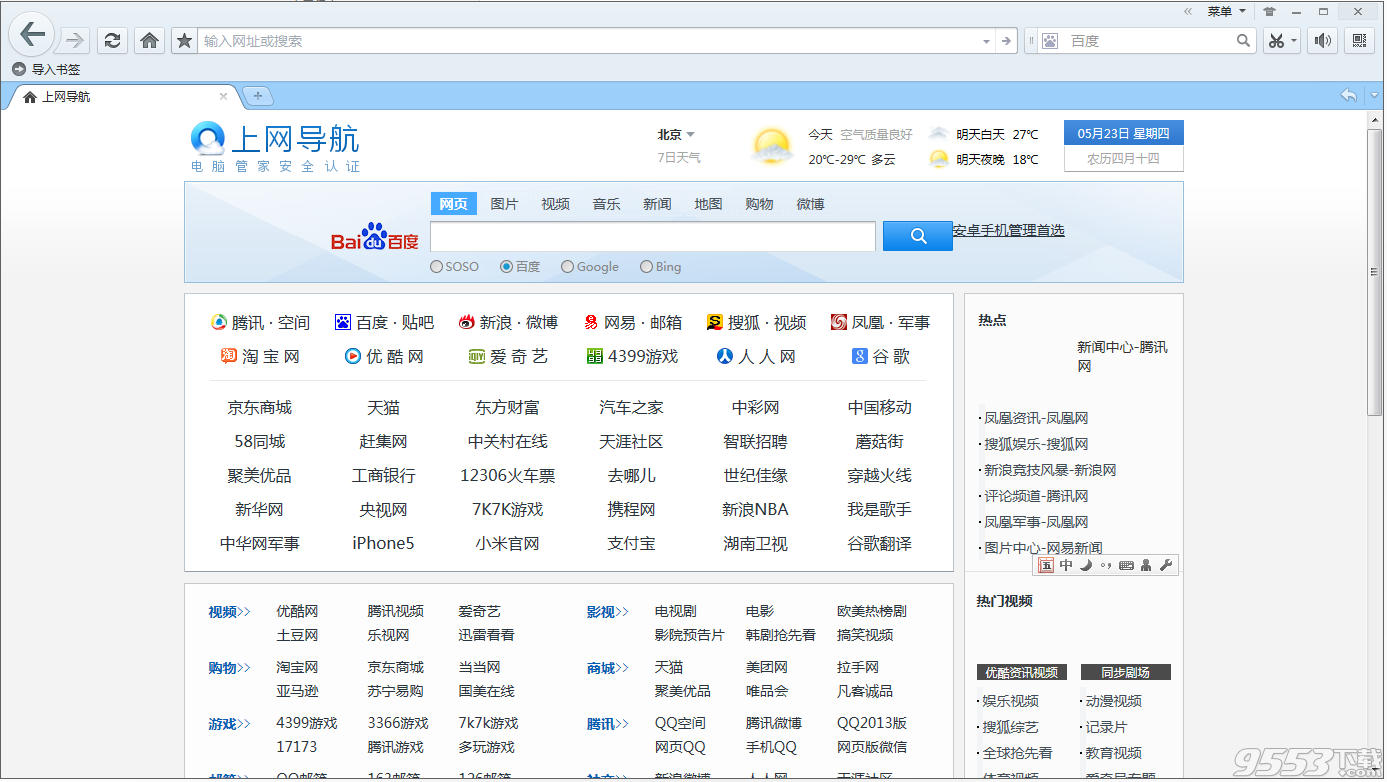Image resolution: width=1387 pixels, height=782 pixels.
Task: Click the 7日天气 forecast link
Action: (679, 158)
